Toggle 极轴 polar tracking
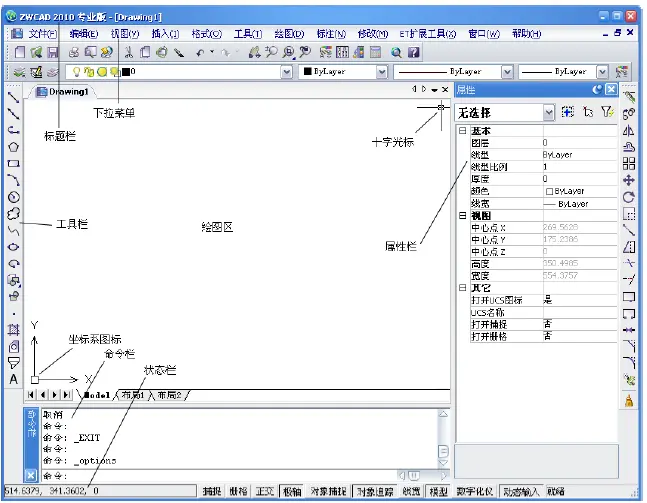 (x=292, y=491)
